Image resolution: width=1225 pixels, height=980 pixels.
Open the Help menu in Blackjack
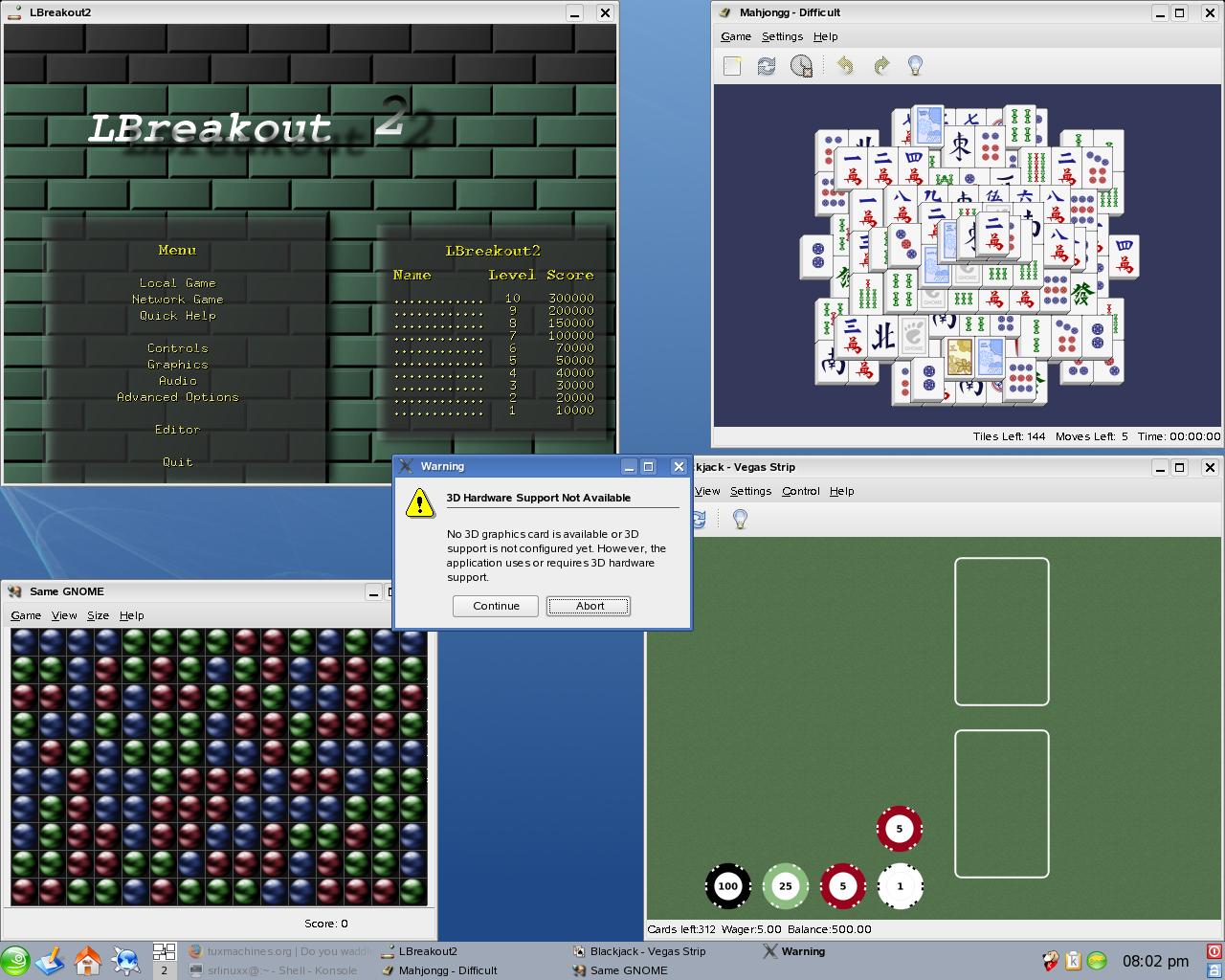coord(841,491)
